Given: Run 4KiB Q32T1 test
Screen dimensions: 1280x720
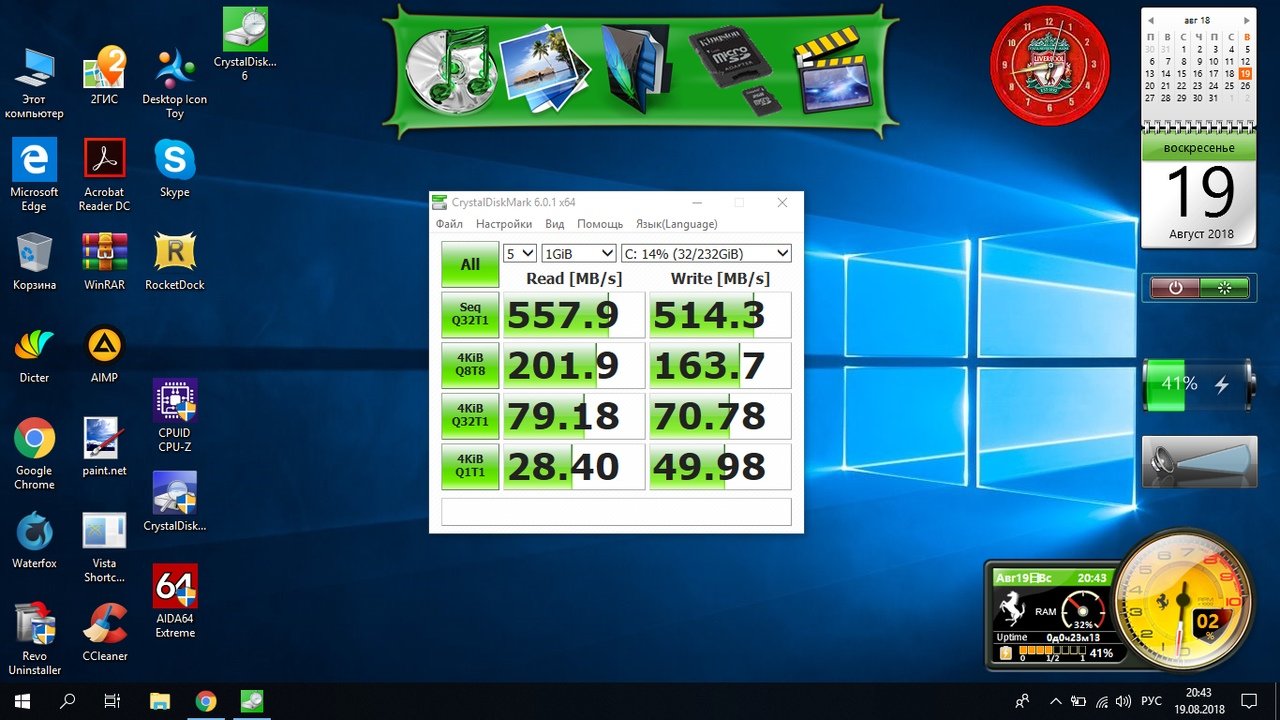Looking at the screenshot, I should (x=470, y=416).
